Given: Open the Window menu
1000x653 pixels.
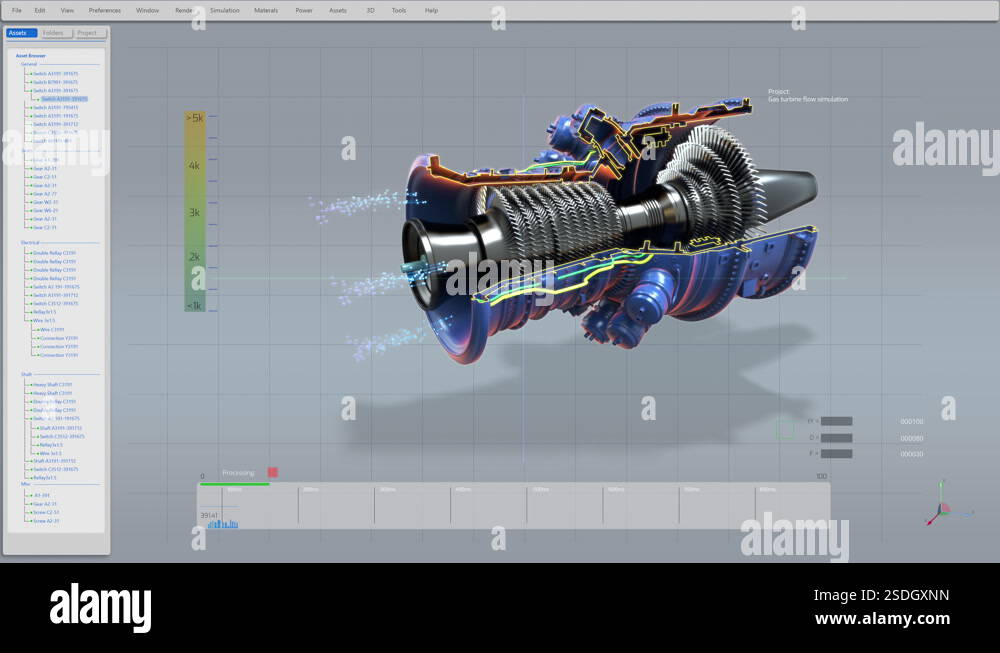Looking at the screenshot, I should tap(147, 10).
